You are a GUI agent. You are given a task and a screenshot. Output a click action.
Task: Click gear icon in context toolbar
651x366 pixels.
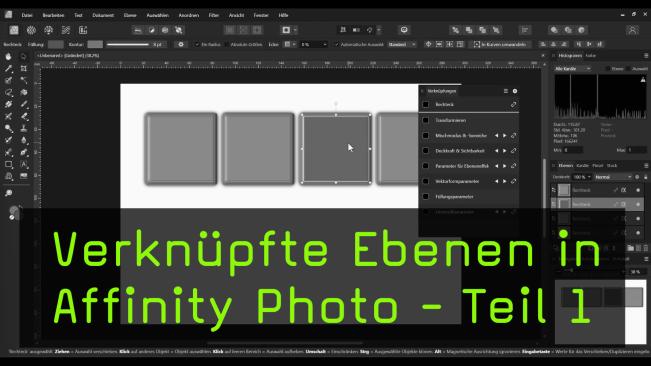click(181, 44)
